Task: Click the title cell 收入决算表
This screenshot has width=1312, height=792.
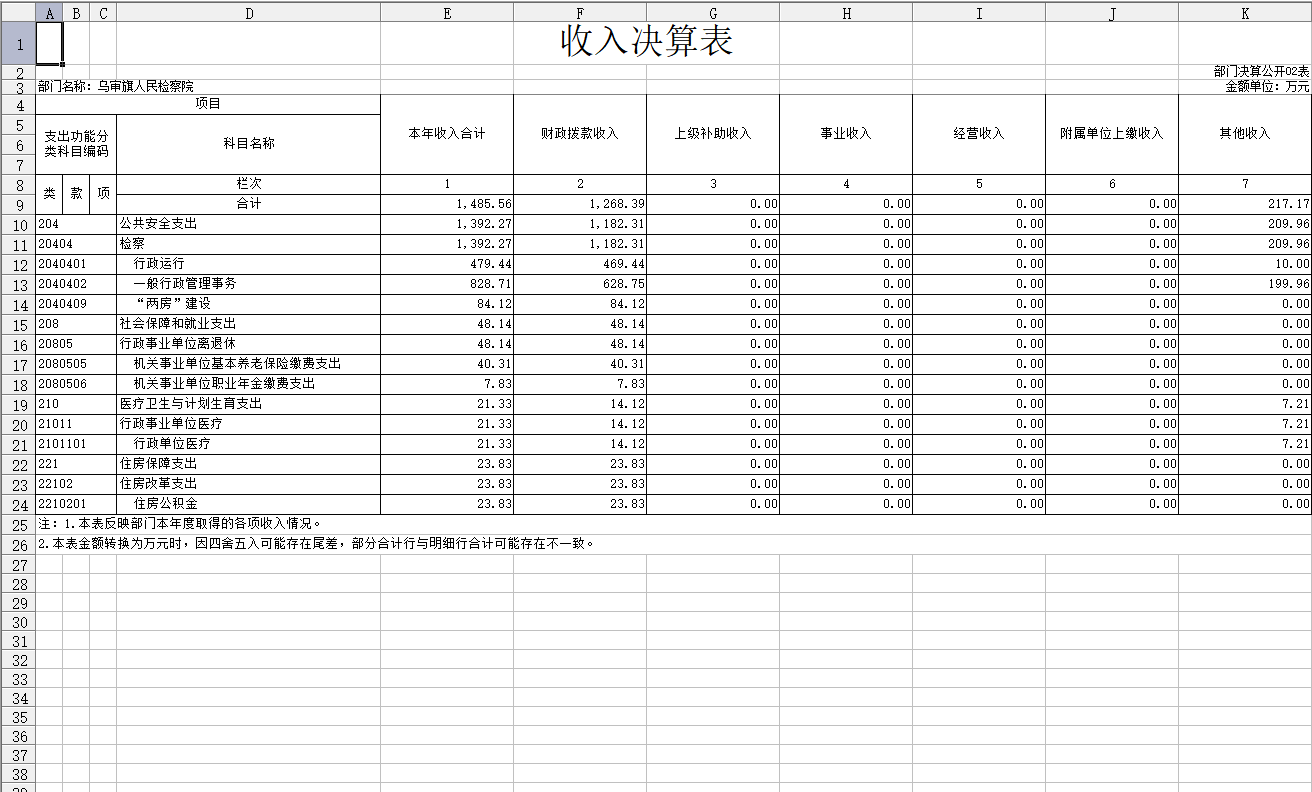Action: 647,42
